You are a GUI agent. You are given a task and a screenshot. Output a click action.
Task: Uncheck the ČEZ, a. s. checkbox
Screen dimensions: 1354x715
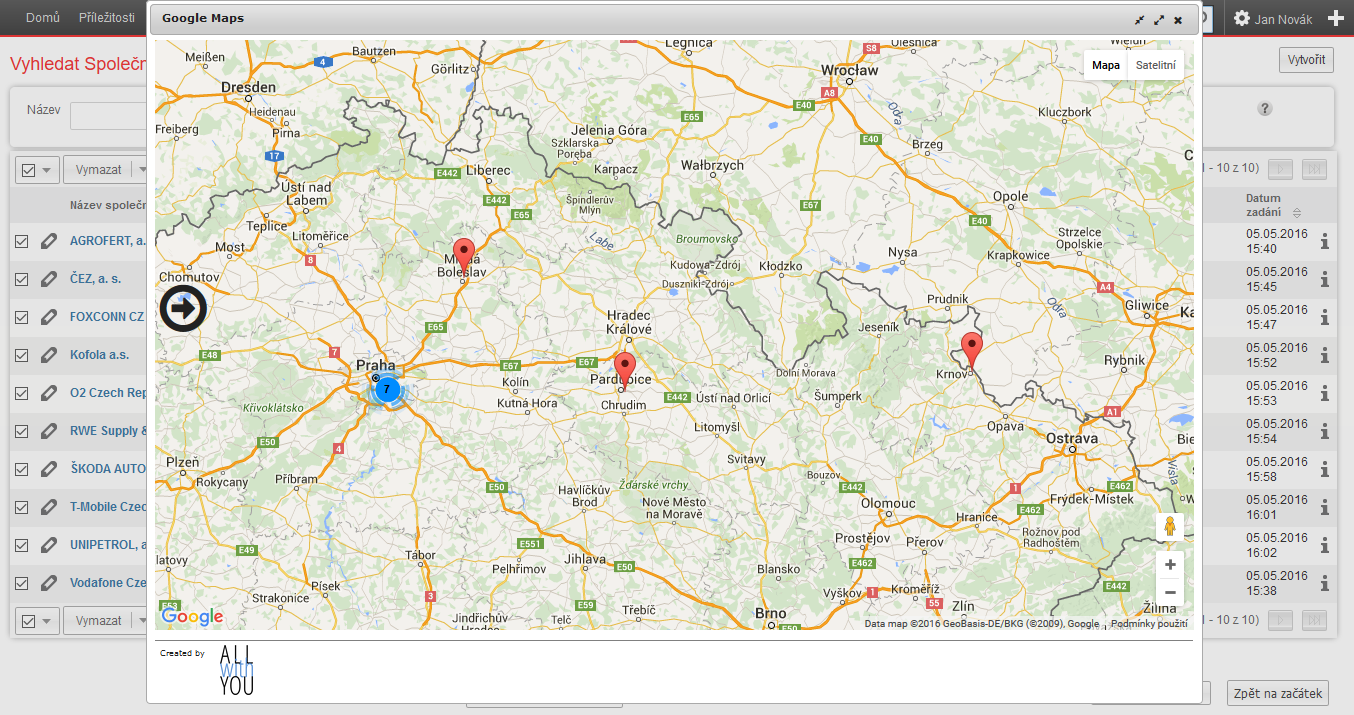[22, 279]
